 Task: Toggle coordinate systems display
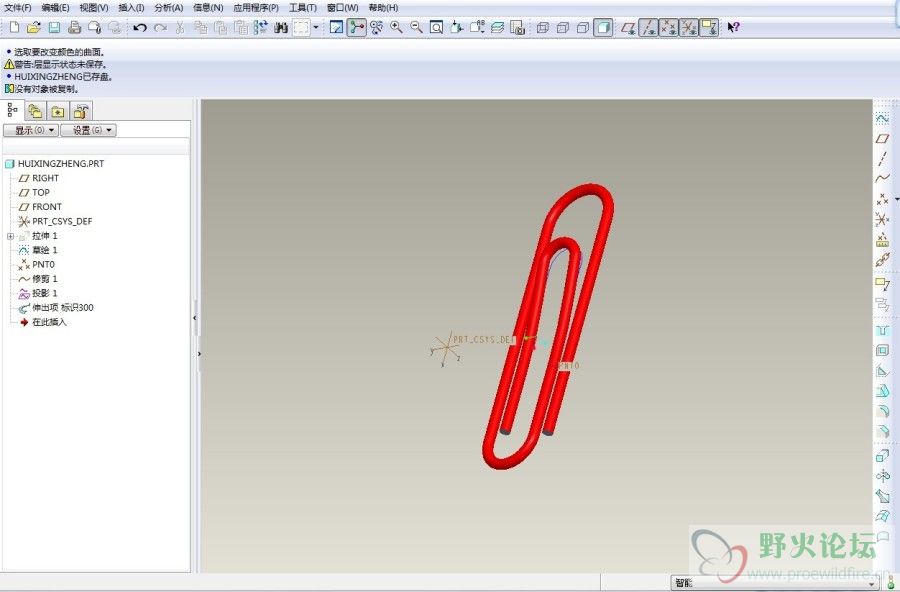click(689, 27)
